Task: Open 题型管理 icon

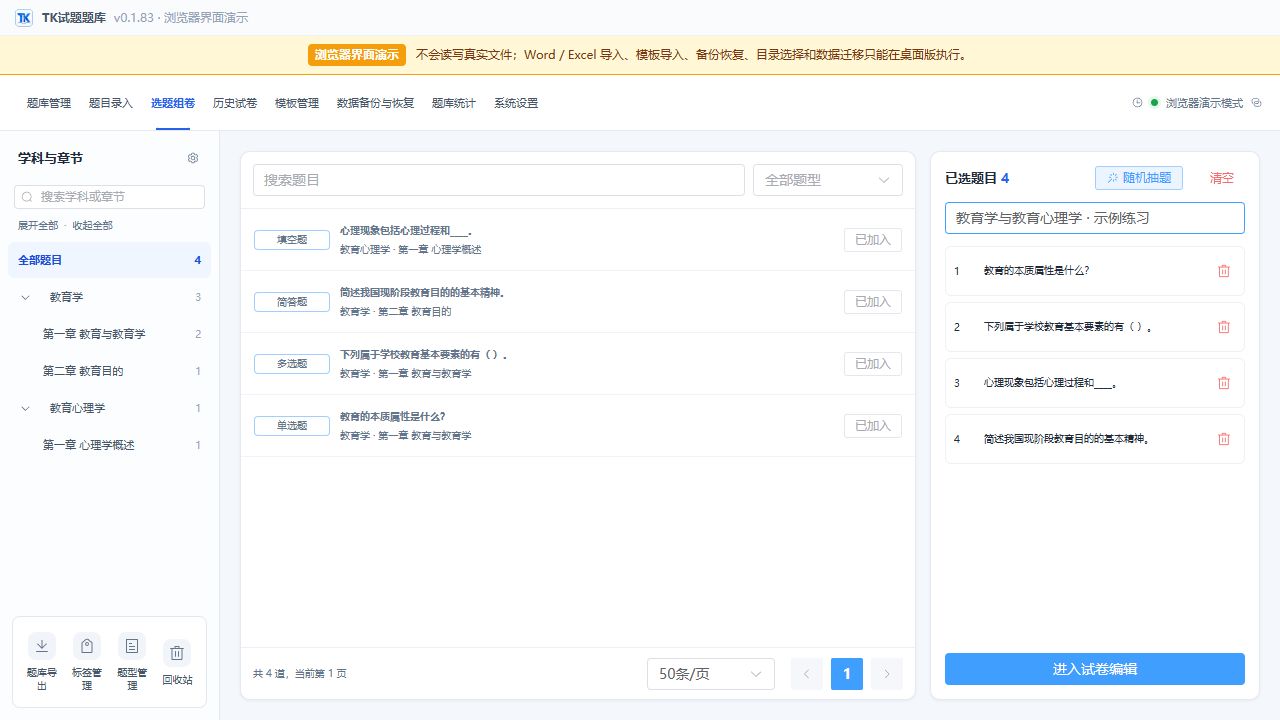Action: [x=132, y=645]
